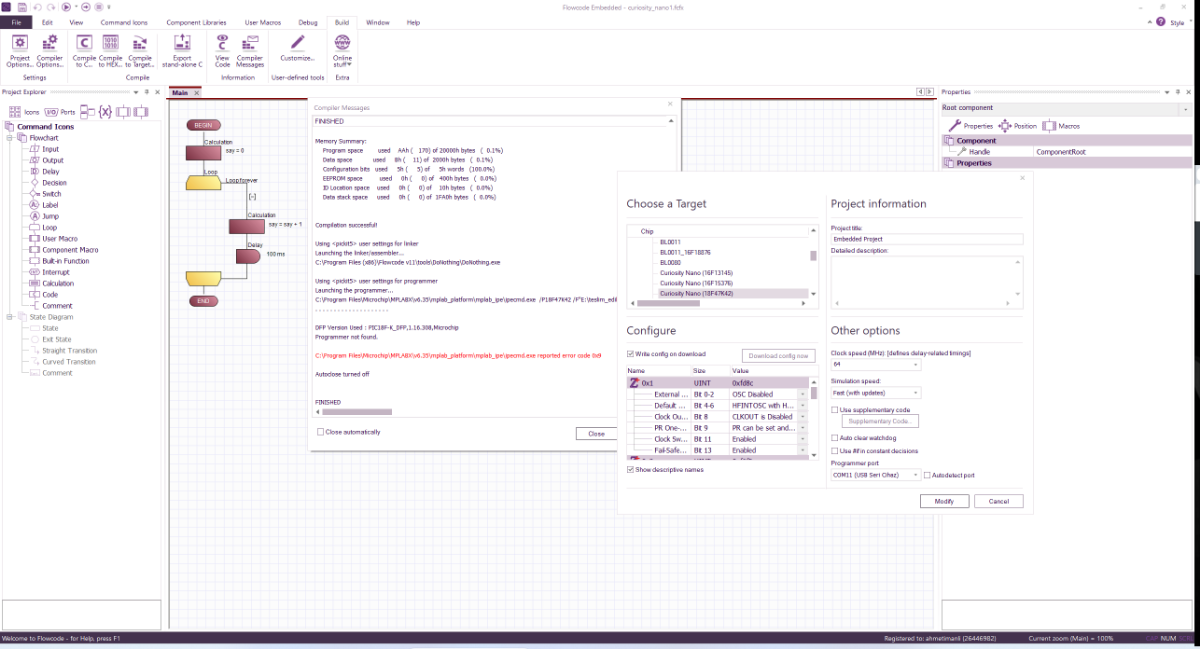Click the Modify button
Viewport: 1200px width, 649px height.
944,501
